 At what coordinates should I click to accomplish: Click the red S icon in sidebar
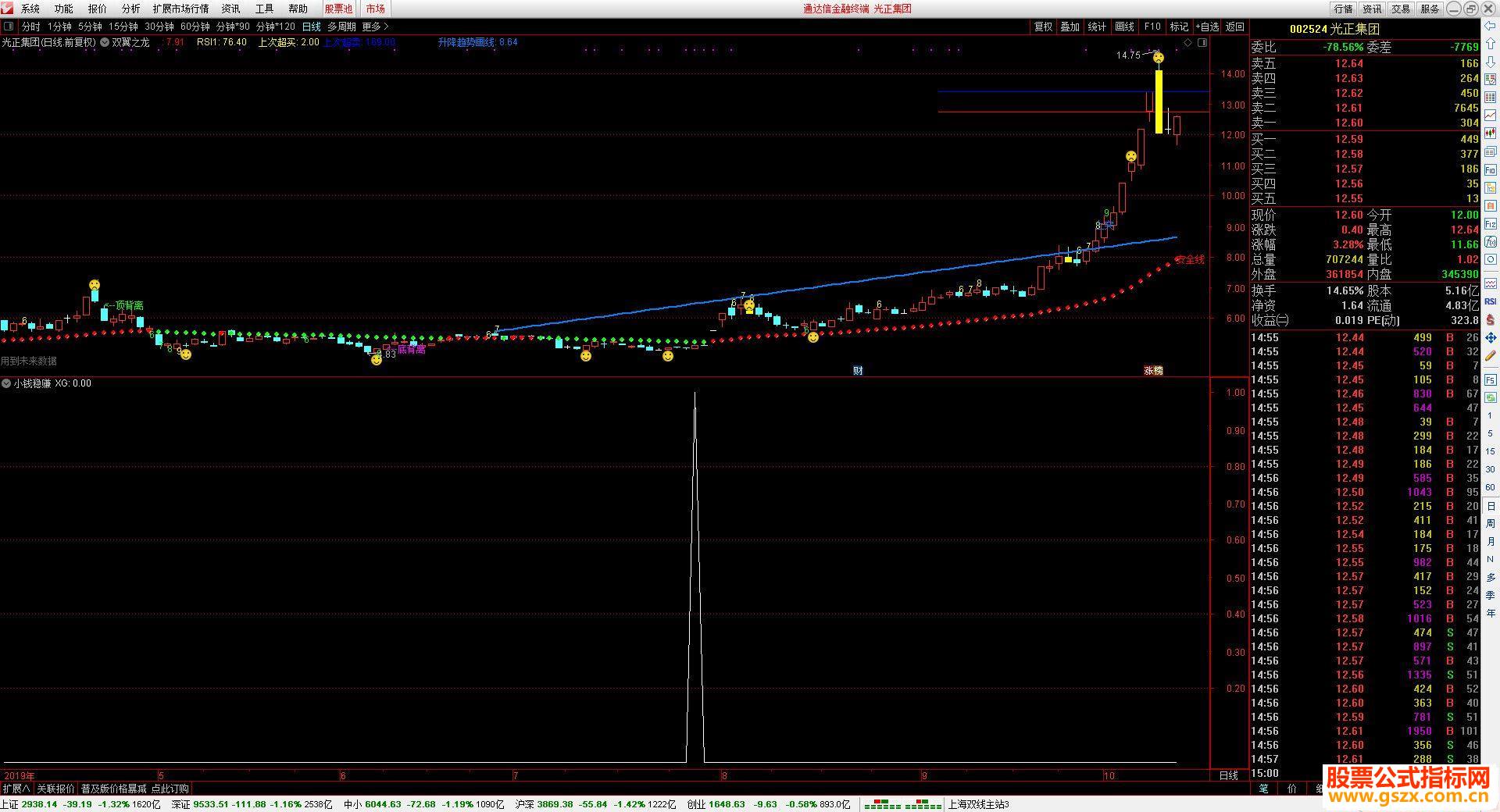coord(1491,320)
